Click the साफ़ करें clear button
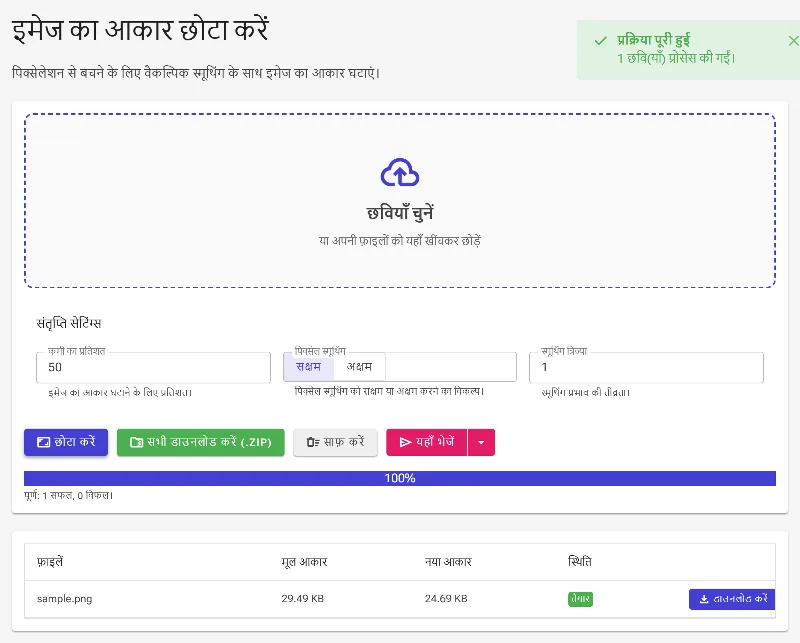Screen dimensions: 800x643 click(x=335, y=442)
